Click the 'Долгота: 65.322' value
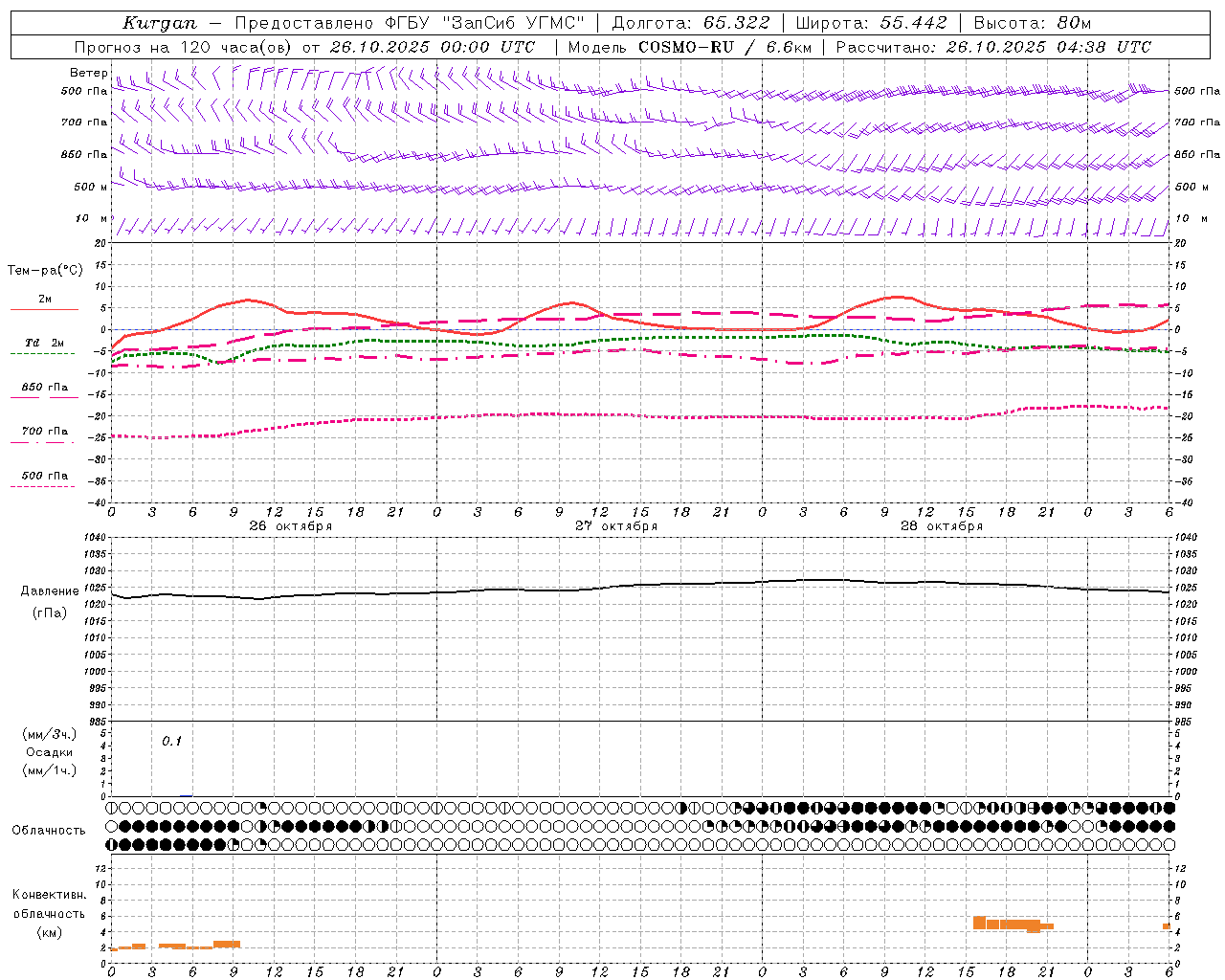Viewport: 1225px width, 980px height. click(690, 23)
